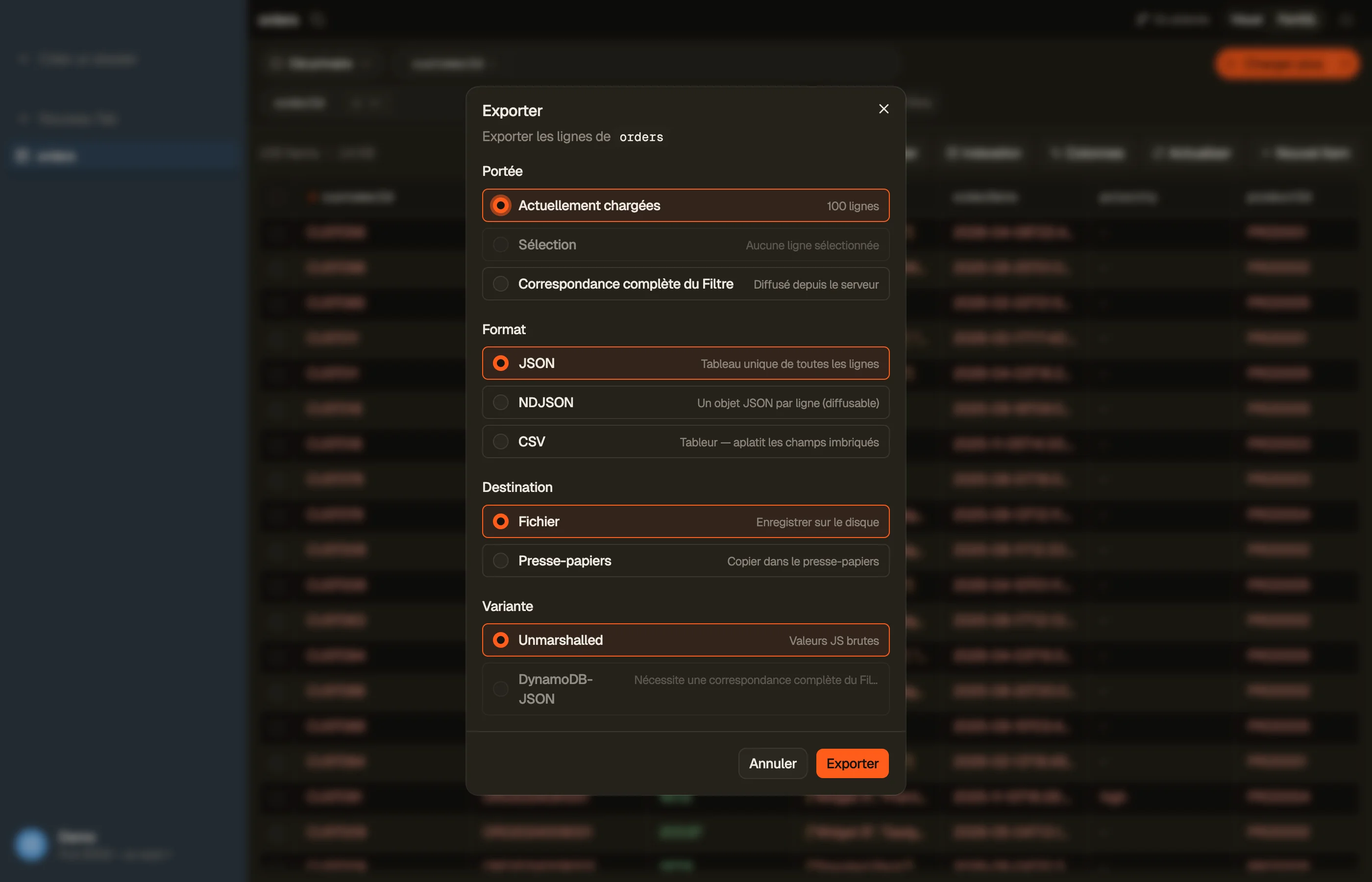Click the blurred orange button top right
Screen dimensions: 1372x882
1287,64
